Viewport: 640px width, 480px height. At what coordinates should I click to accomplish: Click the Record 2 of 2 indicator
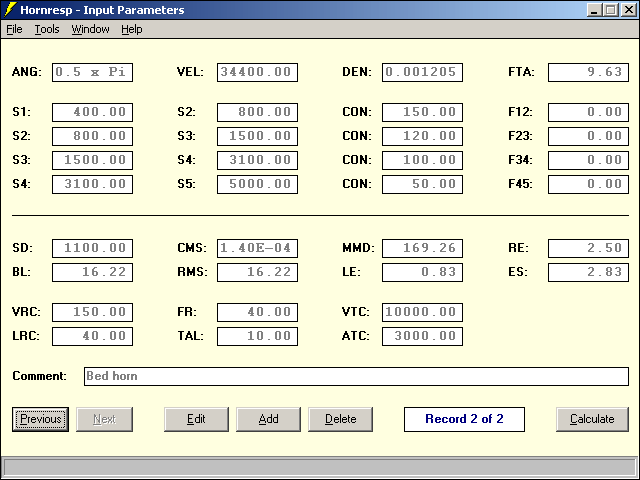click(x=464, y=419)
